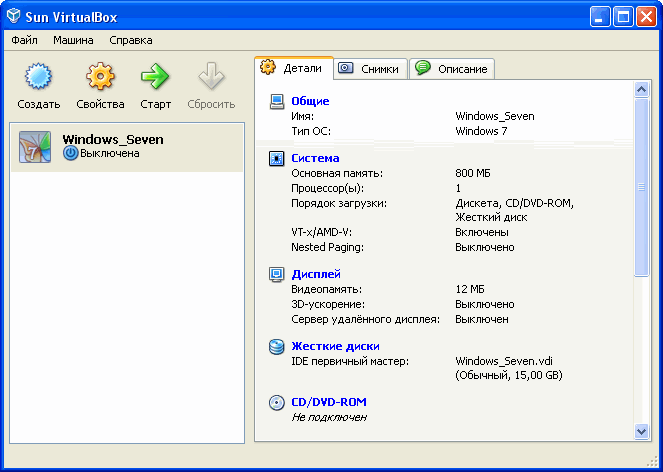Open the Справка menu

pyautogui.click(x=131, y=40)
